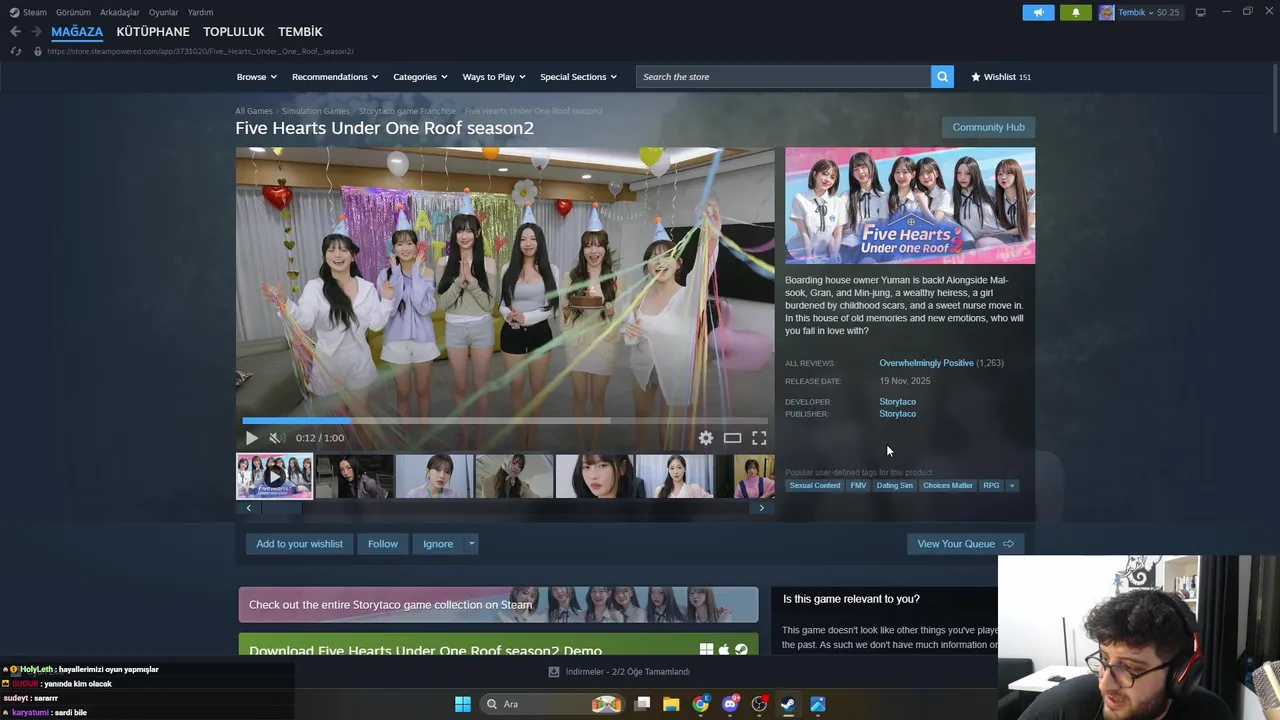
Task: Click the Tembik profile avatar
Action: (x=1106, y=13)
